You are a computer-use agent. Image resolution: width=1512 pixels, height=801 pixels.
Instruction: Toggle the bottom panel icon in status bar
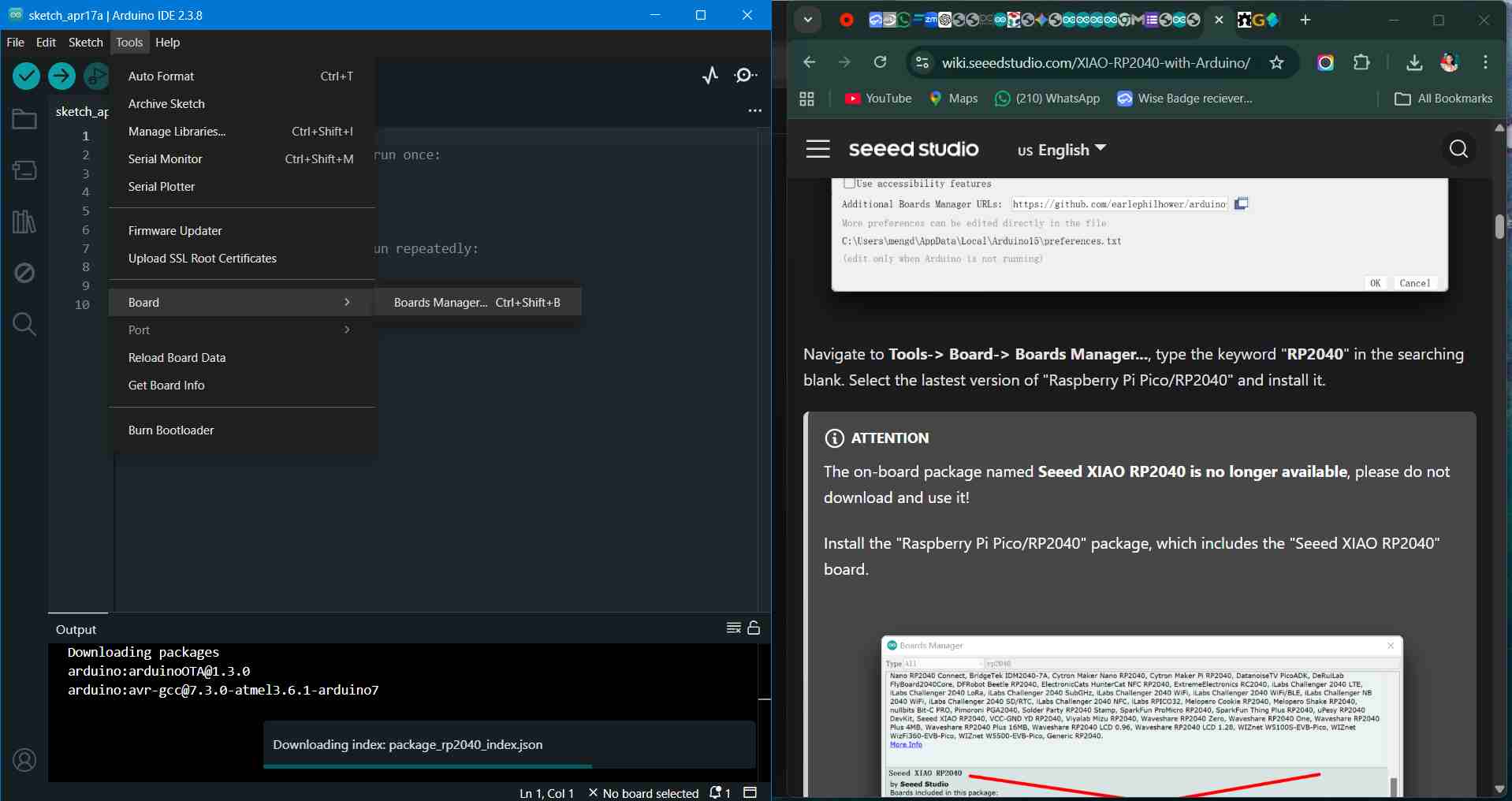click(x=750, y=792)
